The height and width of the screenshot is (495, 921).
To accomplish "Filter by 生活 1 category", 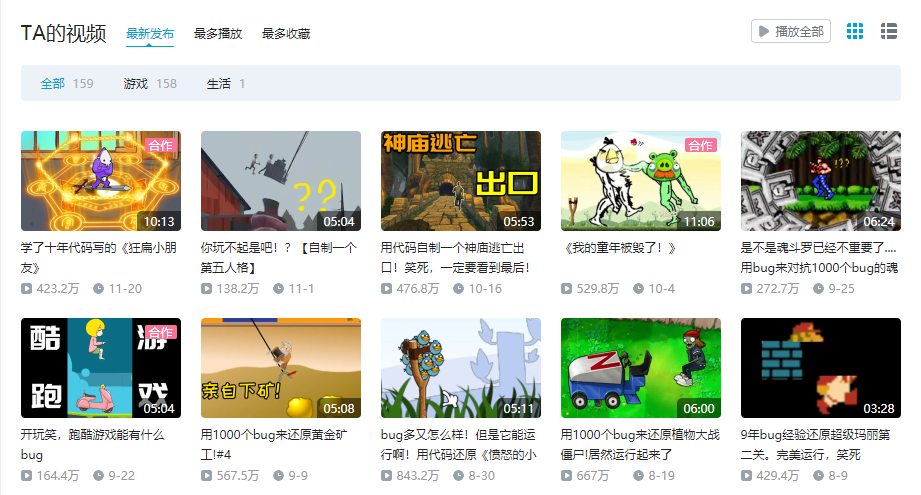I will [x=226, y=83].
